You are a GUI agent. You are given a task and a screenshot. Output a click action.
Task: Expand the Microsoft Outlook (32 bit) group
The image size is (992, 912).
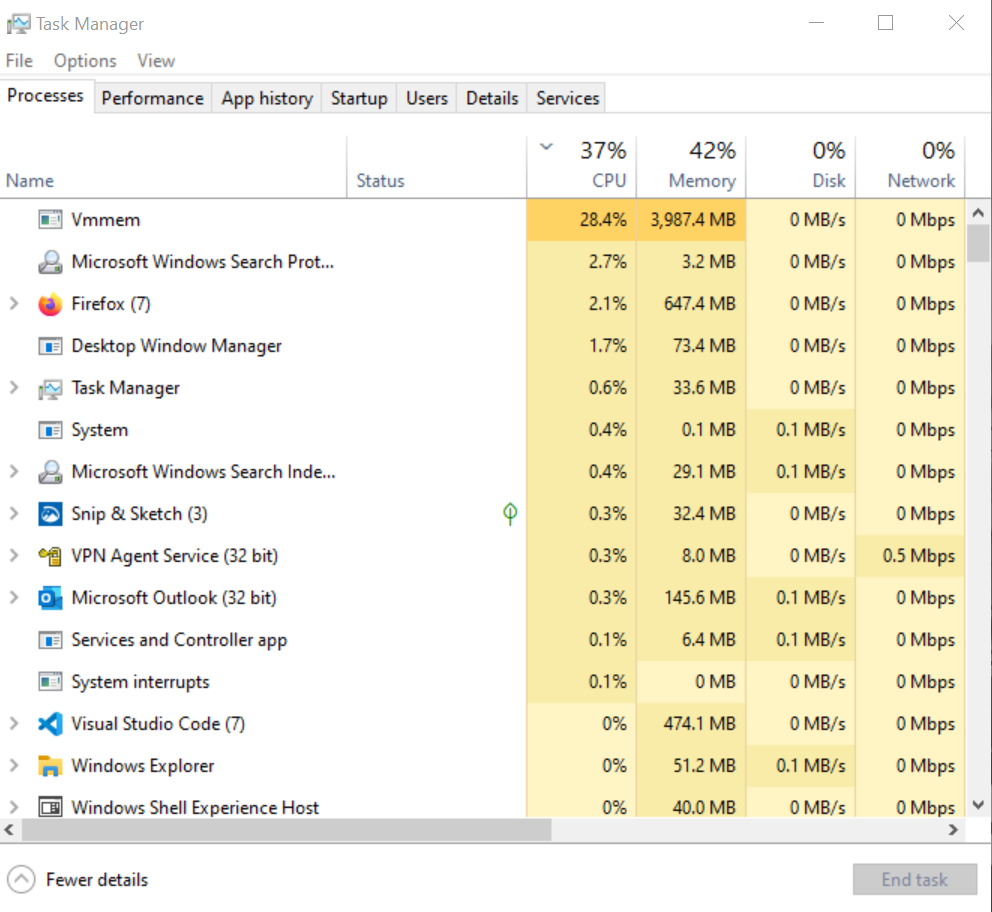[x=13, y=597]
